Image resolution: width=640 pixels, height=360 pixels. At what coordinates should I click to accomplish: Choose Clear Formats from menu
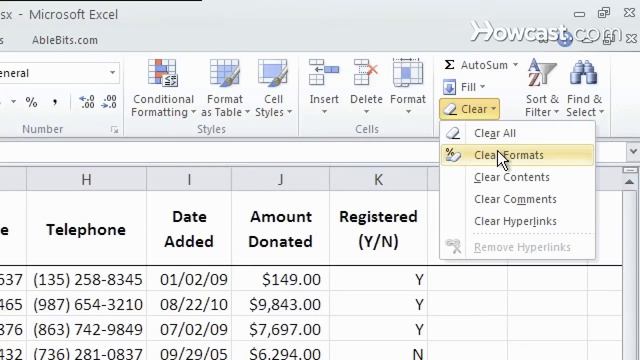[517, 155]
